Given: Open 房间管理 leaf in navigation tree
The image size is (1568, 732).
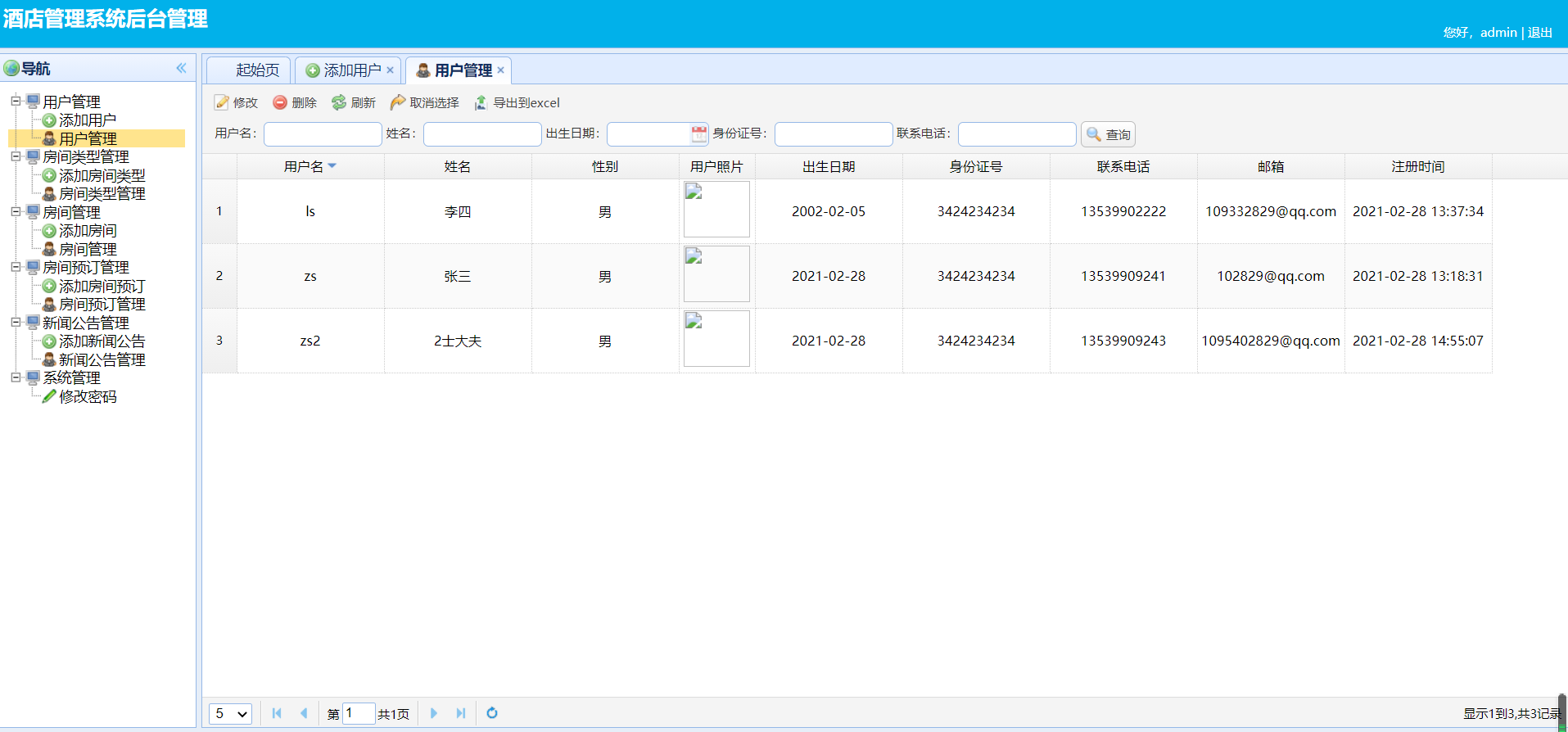Looking at the screenshot, I should pyautogui.click(x=87, y=249).
